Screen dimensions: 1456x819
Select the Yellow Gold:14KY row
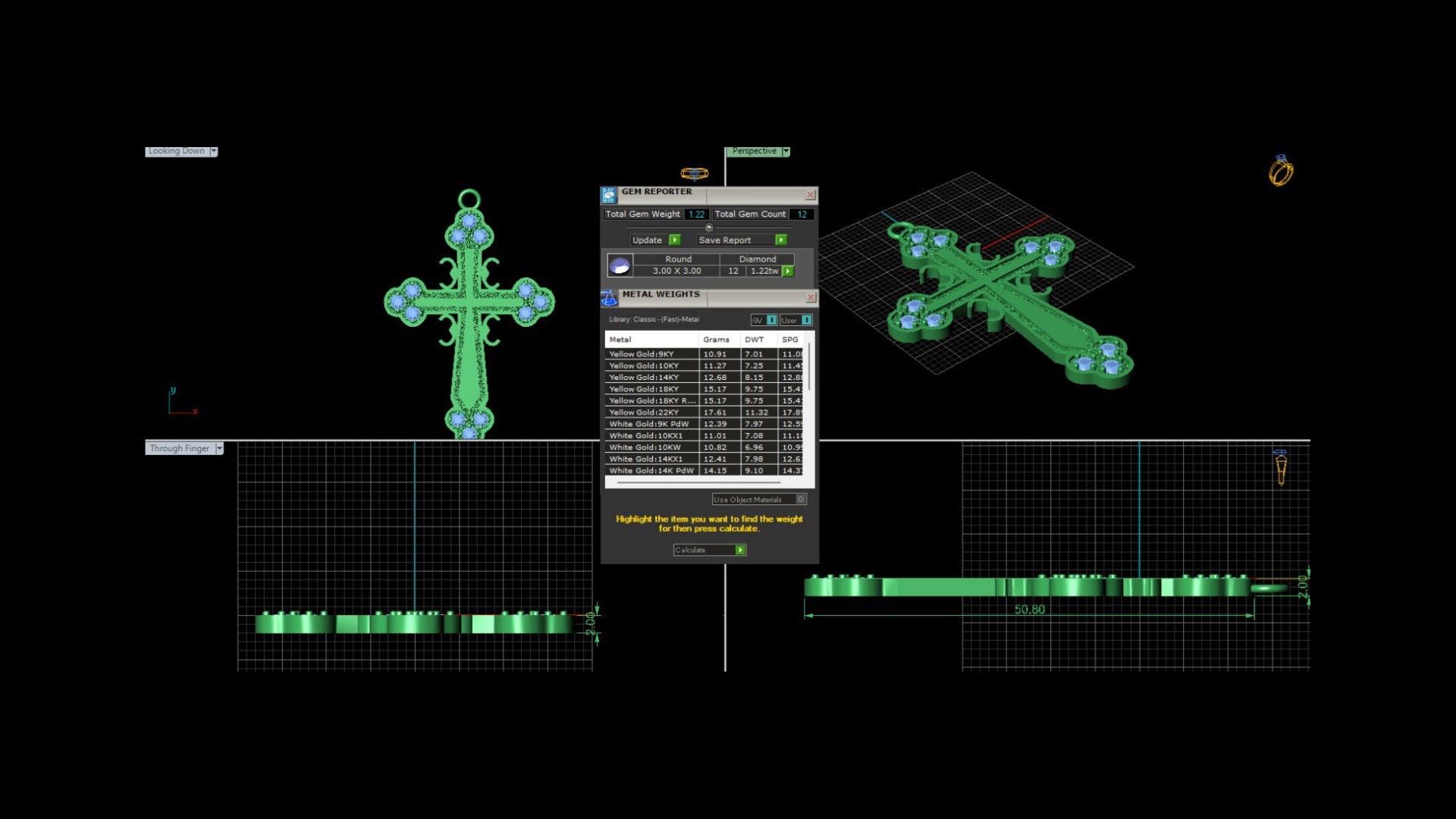pyautogui.click(x=704, y=378)
